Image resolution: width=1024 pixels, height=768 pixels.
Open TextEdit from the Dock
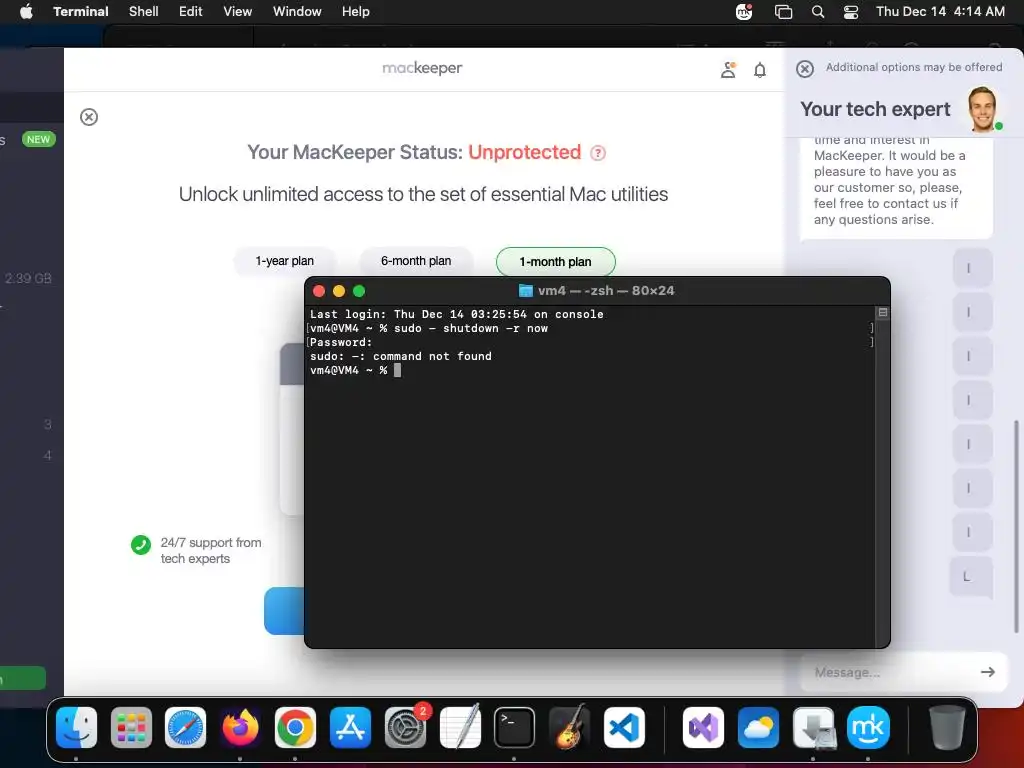460,727
